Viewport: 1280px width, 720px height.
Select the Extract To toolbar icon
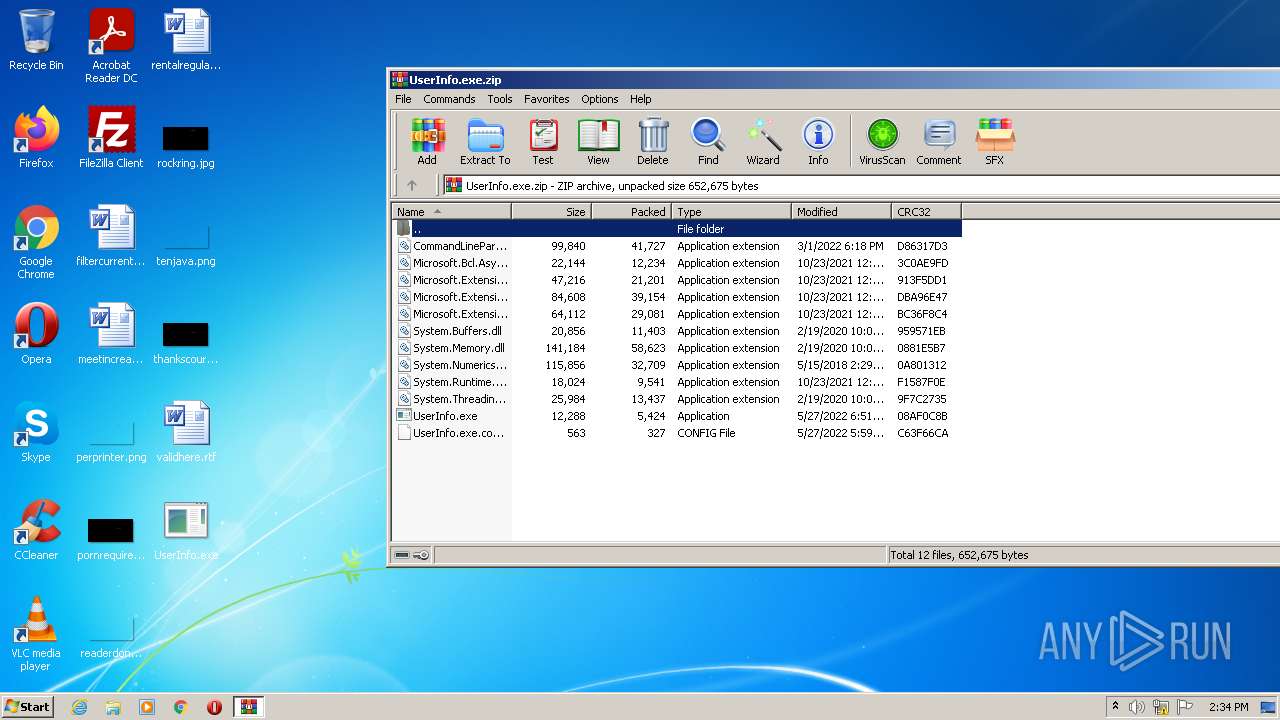click(485, 142)
